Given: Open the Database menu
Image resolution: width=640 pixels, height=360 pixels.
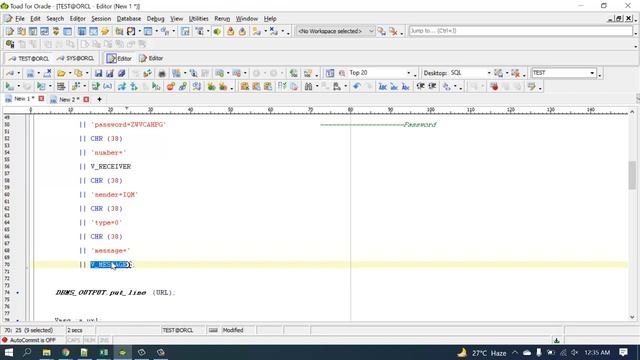Looking at the screenshot, I should point(129,19).
